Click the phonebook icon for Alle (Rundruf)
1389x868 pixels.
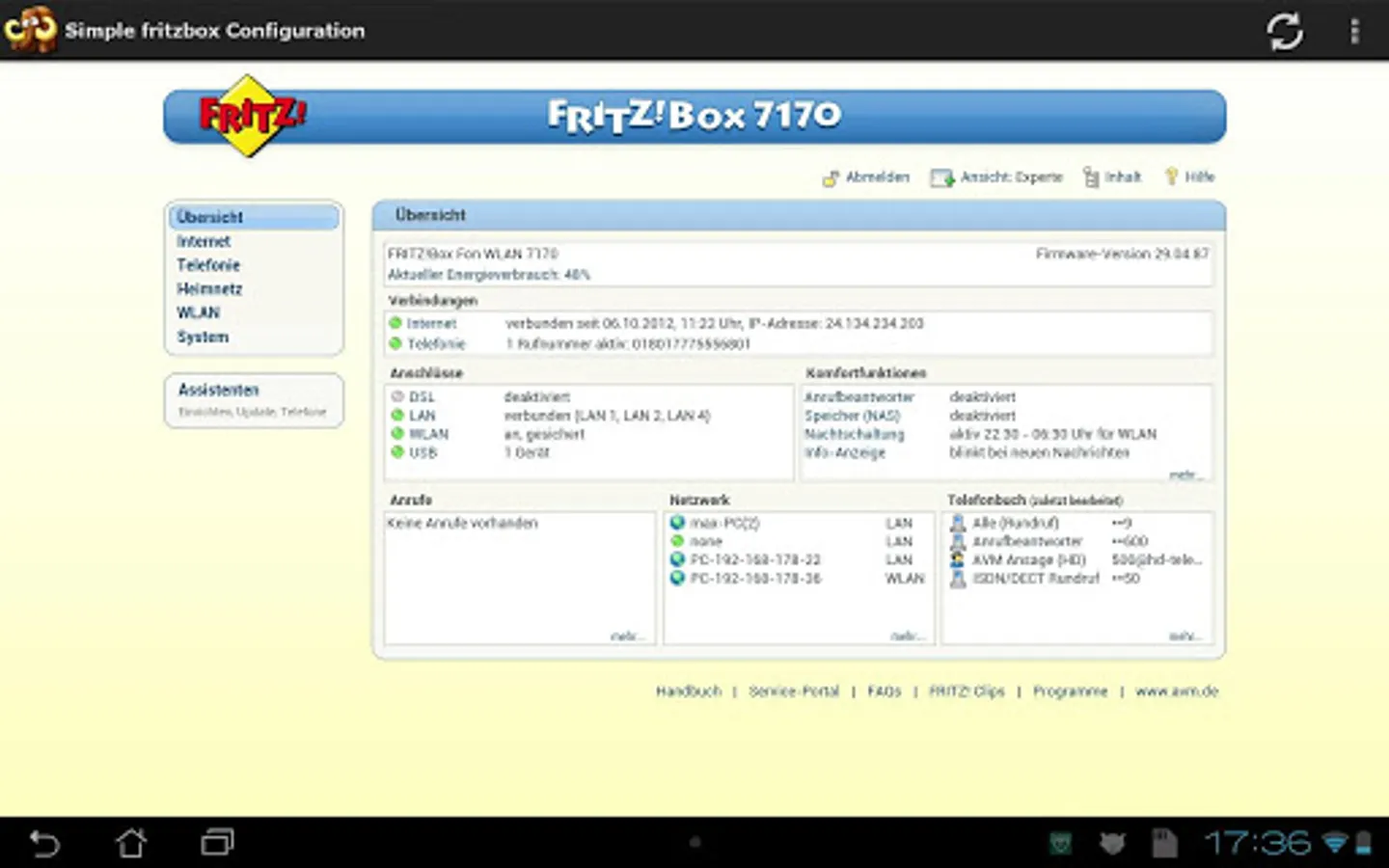click(958, 523)
